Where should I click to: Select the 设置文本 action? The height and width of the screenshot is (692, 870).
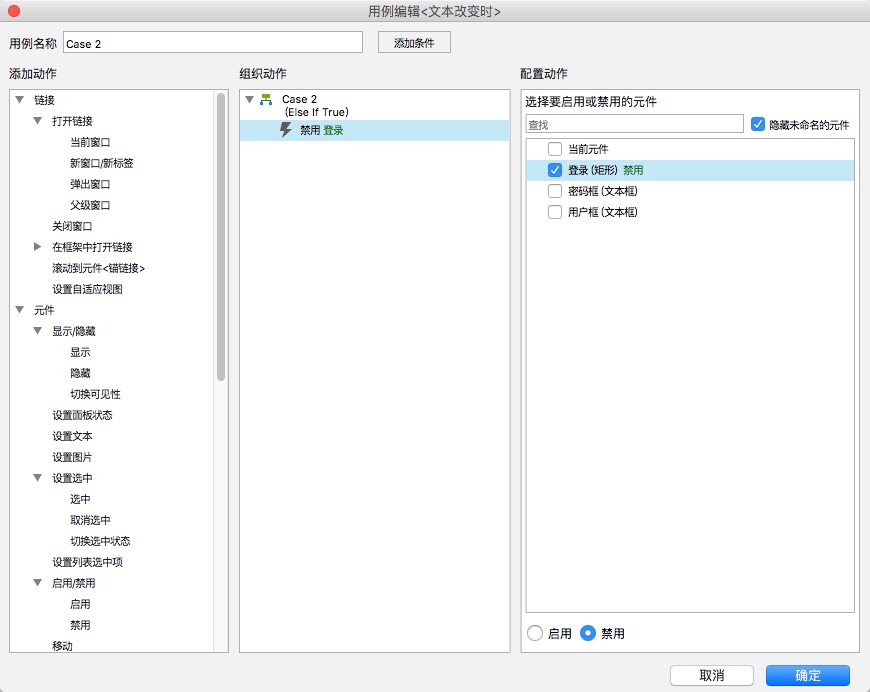pos(72,436)
